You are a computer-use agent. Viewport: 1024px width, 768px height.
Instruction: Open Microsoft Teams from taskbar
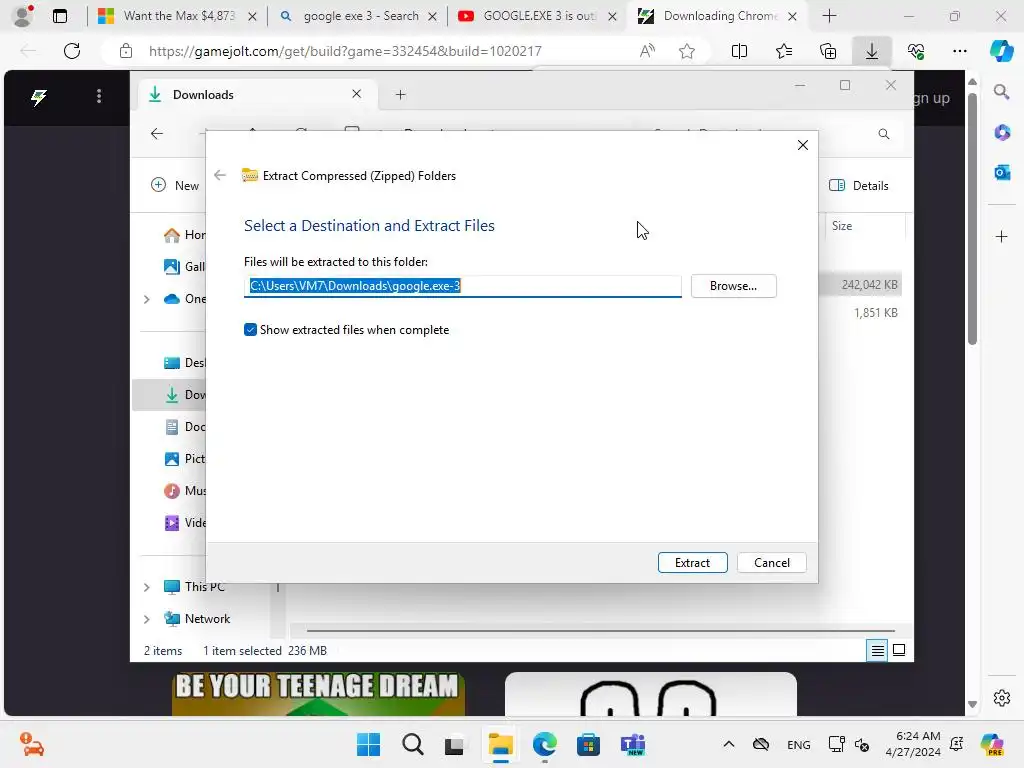632,744
